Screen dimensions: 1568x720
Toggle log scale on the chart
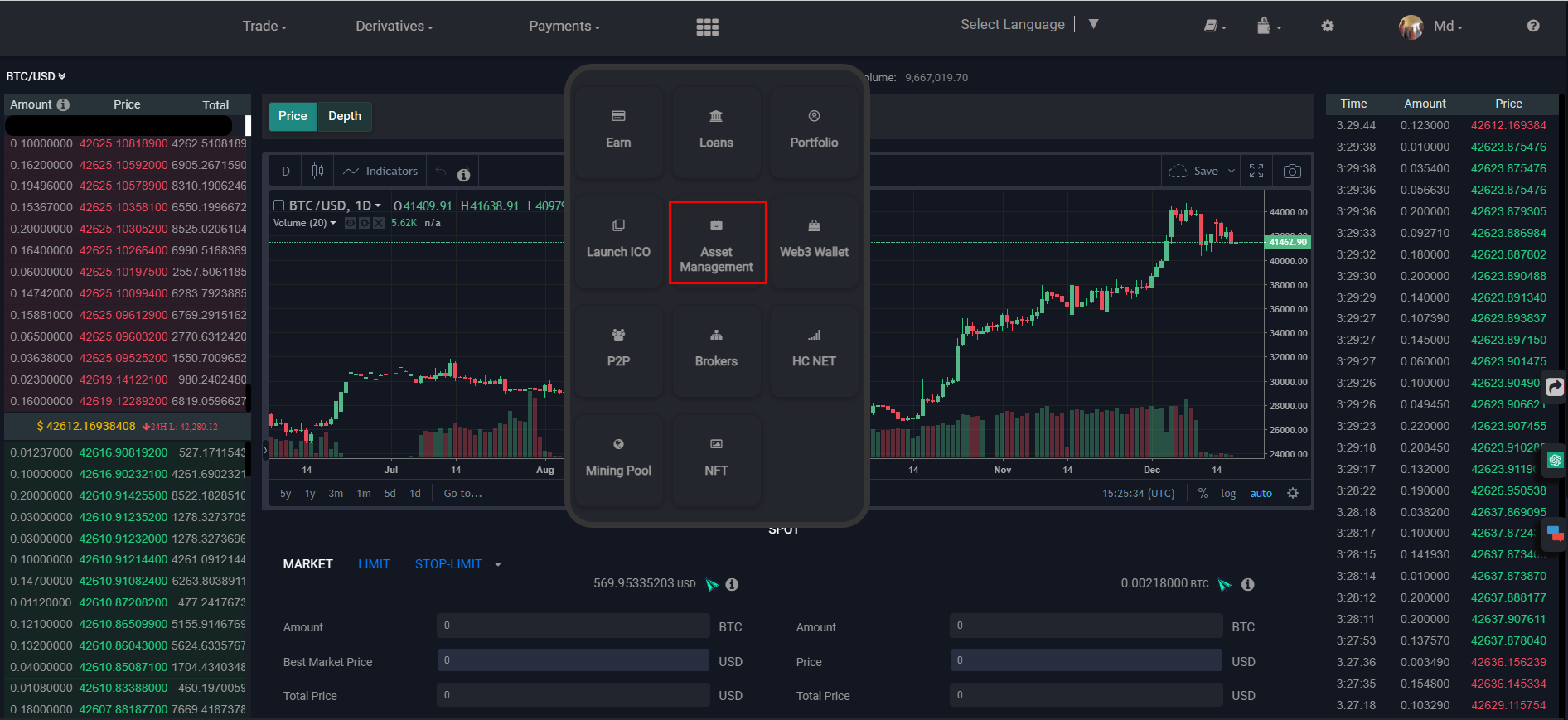pos(1228,493)
